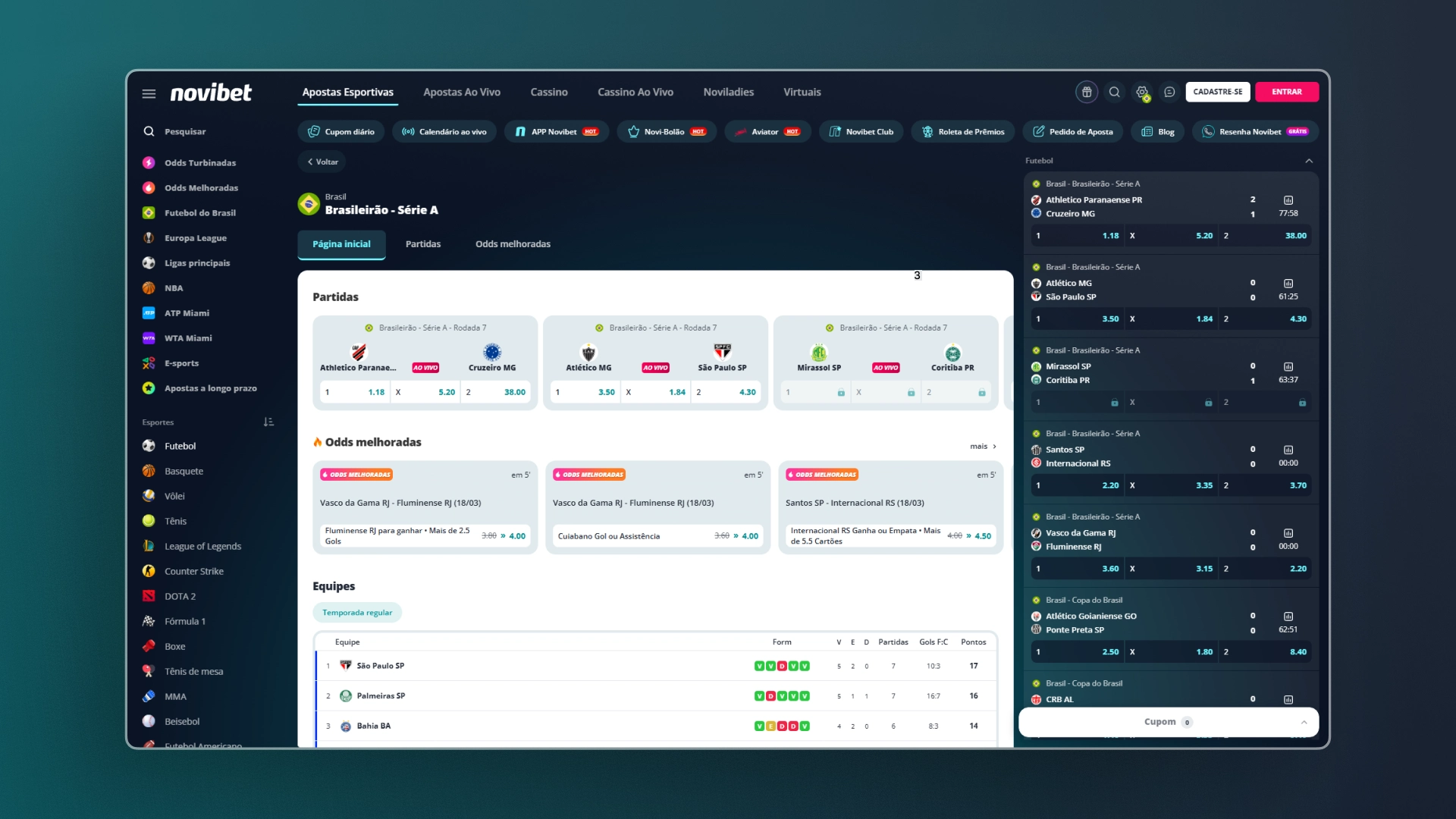Click the sort icon beside Esportes
The width and height of the screenshot is (1456, 819).
tap(268, 422)
